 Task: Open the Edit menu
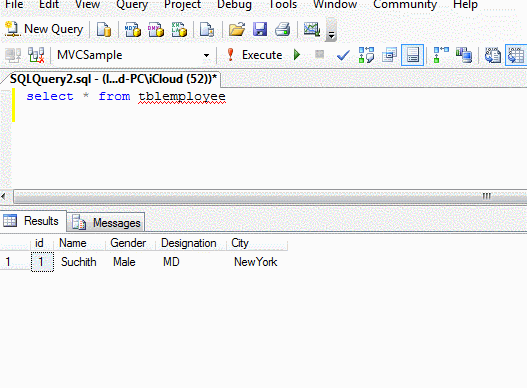point(49,4)
